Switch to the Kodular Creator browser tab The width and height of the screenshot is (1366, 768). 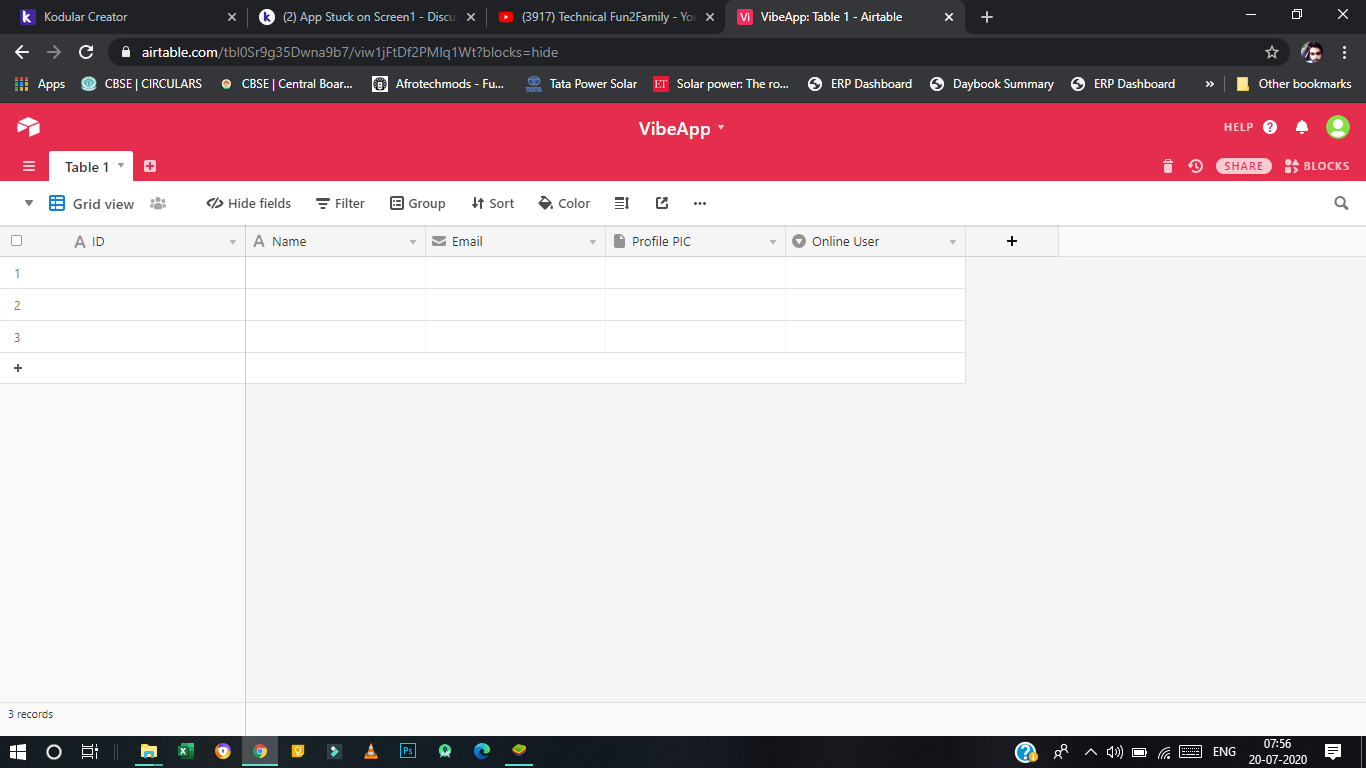[x=125, y=17]
